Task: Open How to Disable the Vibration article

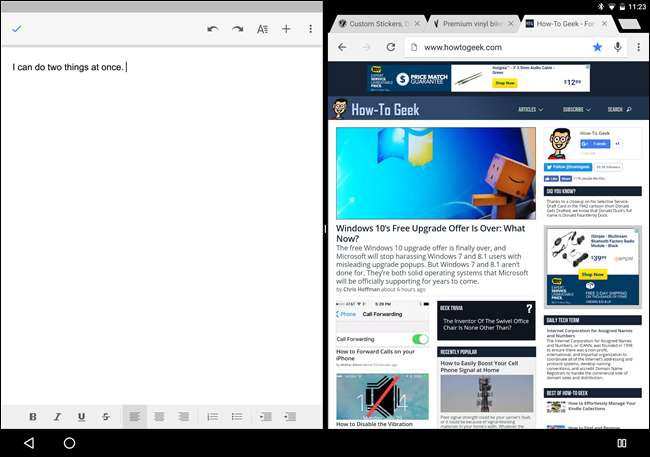Action: pyautogui.click(x=374, y=424)
